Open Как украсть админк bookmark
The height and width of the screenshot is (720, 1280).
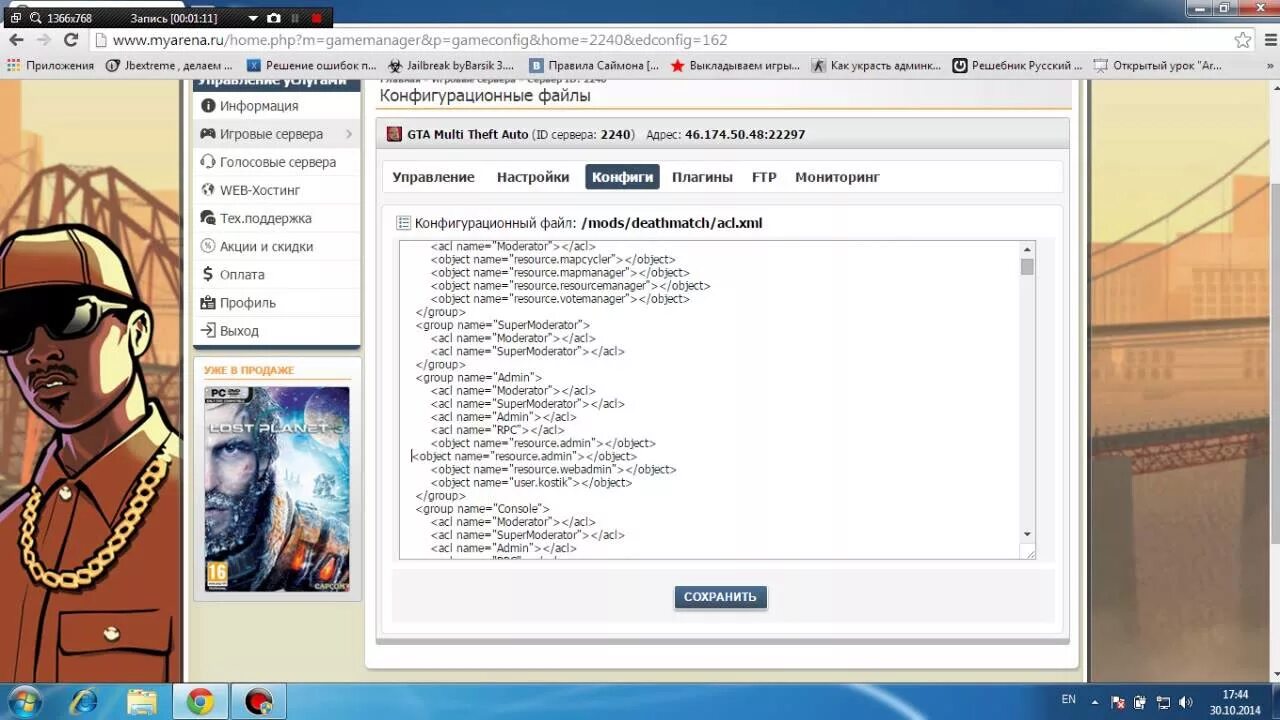click(x=876, y=65)
